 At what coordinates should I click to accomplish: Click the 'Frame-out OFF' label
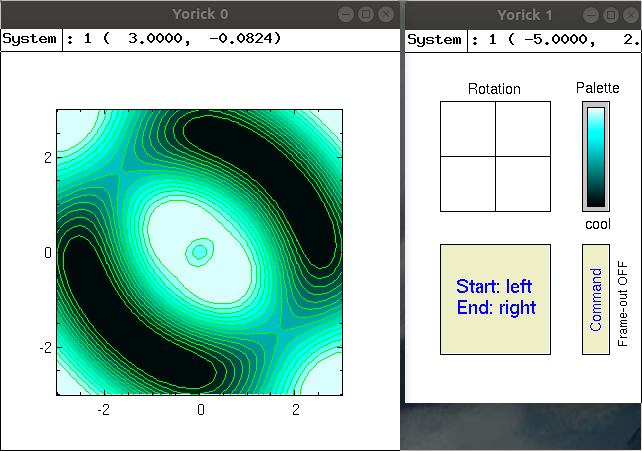tap(622, 304)
